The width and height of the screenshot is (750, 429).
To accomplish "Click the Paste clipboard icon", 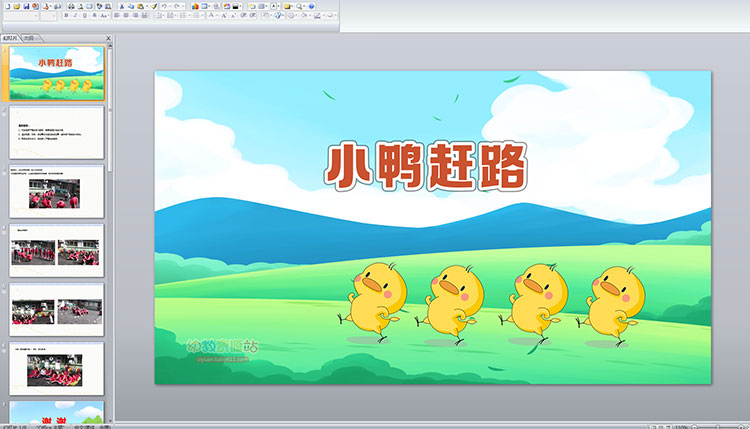I will coord(140,7).
